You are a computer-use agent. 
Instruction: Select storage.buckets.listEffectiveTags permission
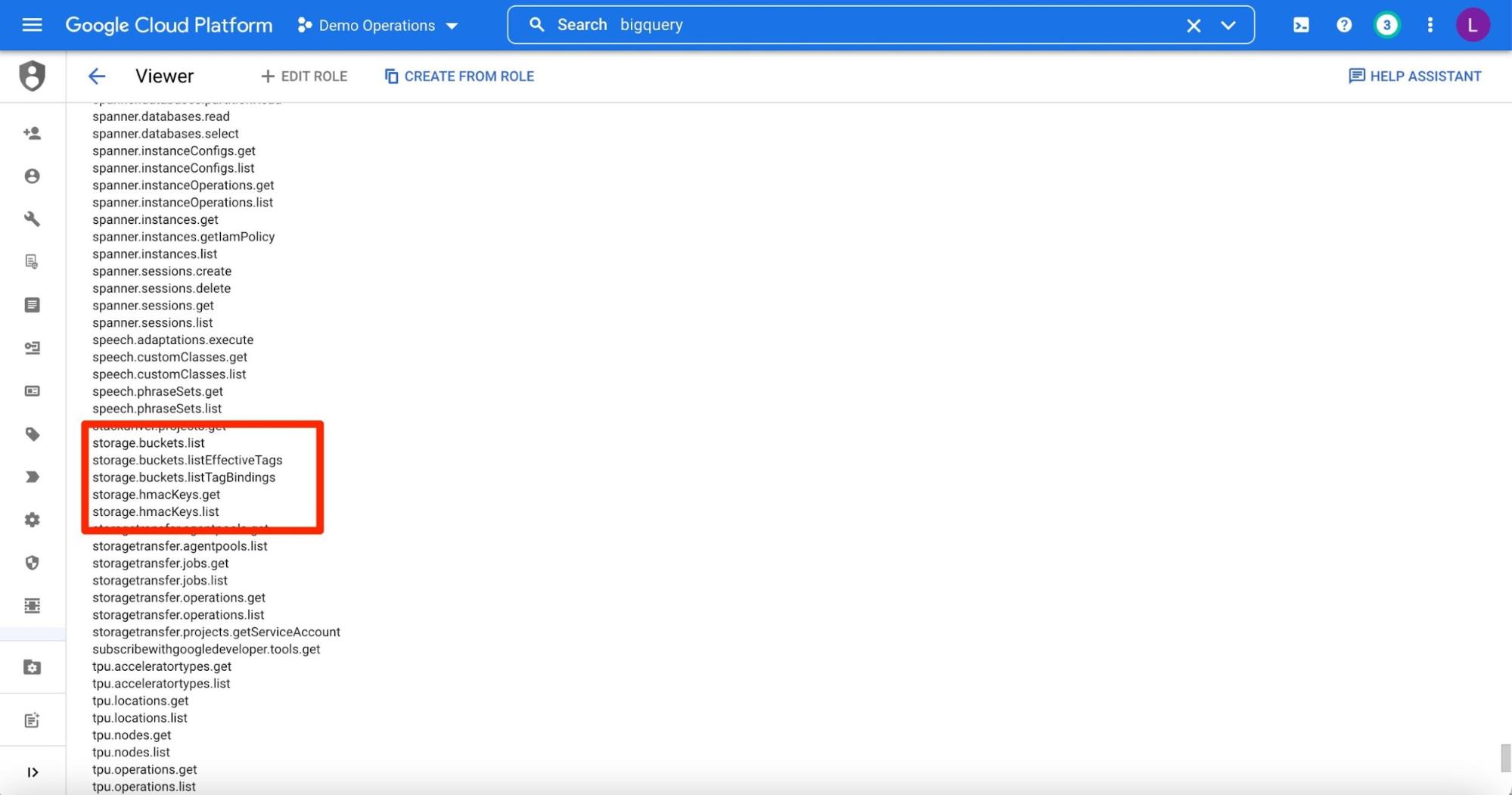pos(187,460)
